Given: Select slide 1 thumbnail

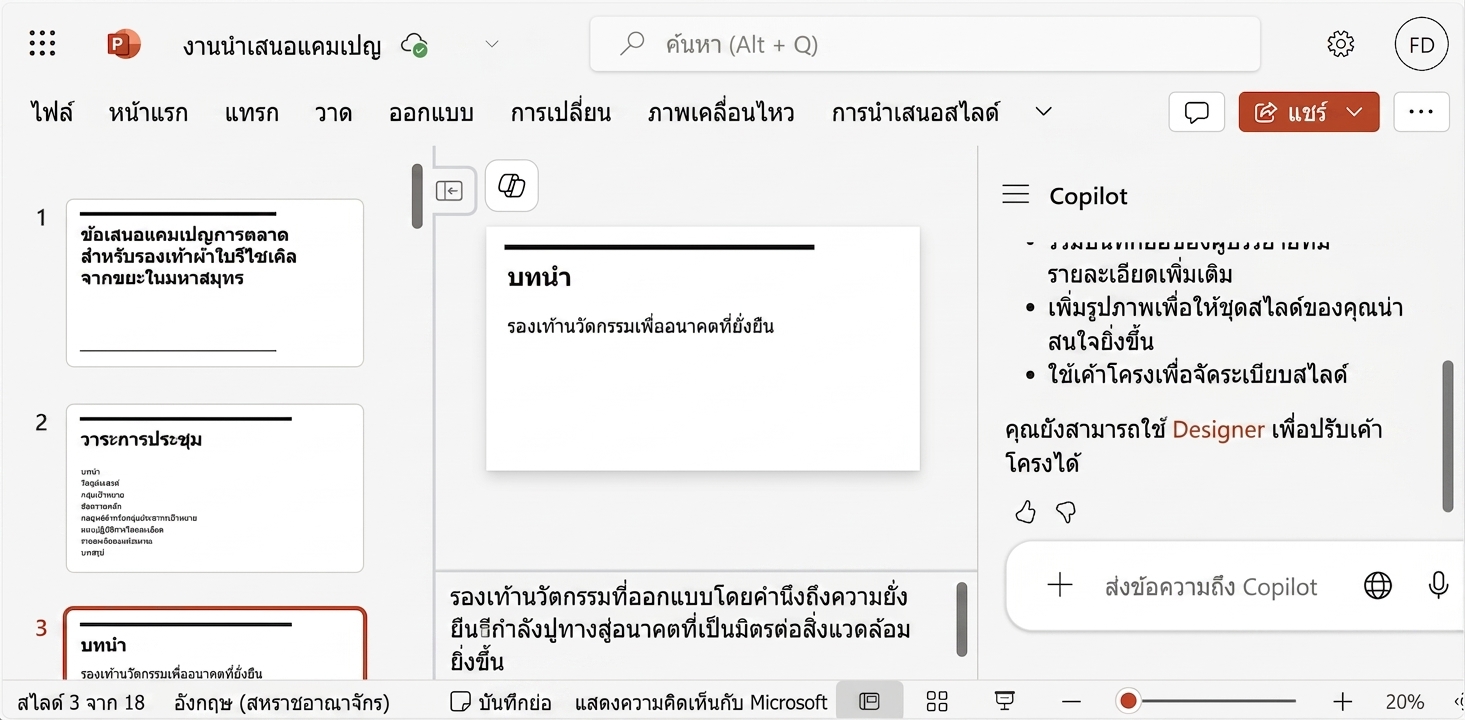Looking at the screenshot, I should 215,283.
